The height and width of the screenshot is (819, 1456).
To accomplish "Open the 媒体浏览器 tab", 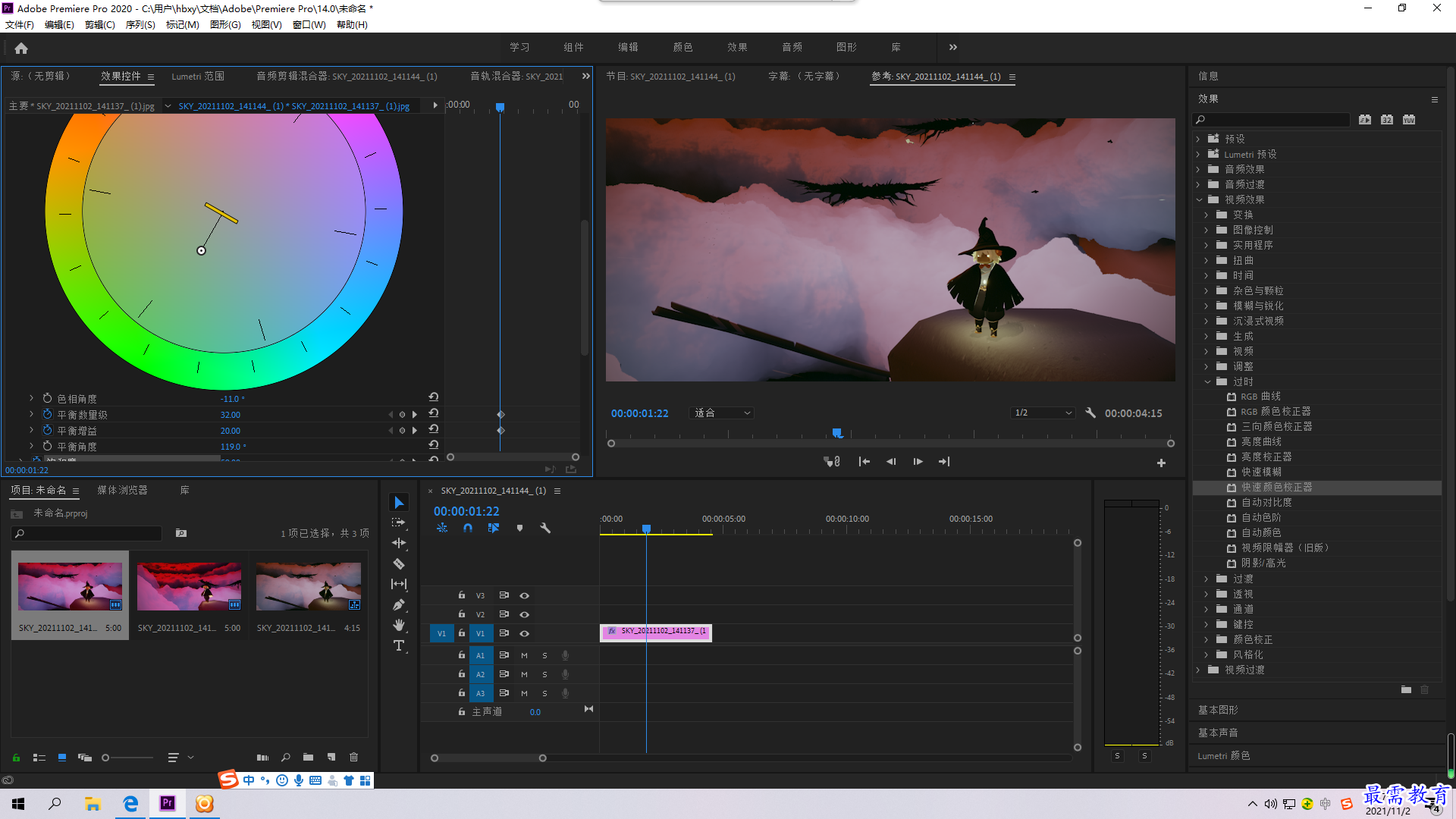I will [x=122, y=491].
